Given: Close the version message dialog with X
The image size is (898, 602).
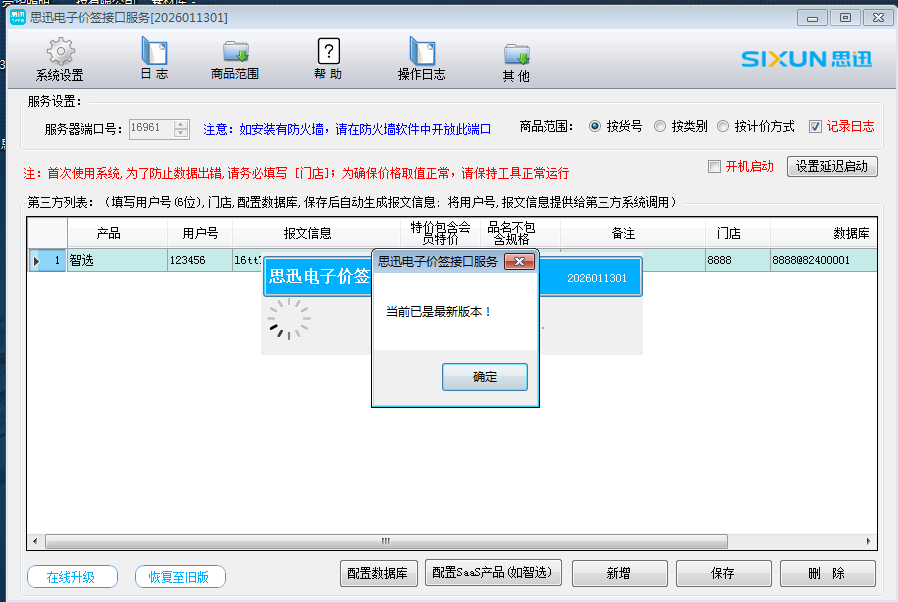Looking at the screenshot, I should (517, 262).
